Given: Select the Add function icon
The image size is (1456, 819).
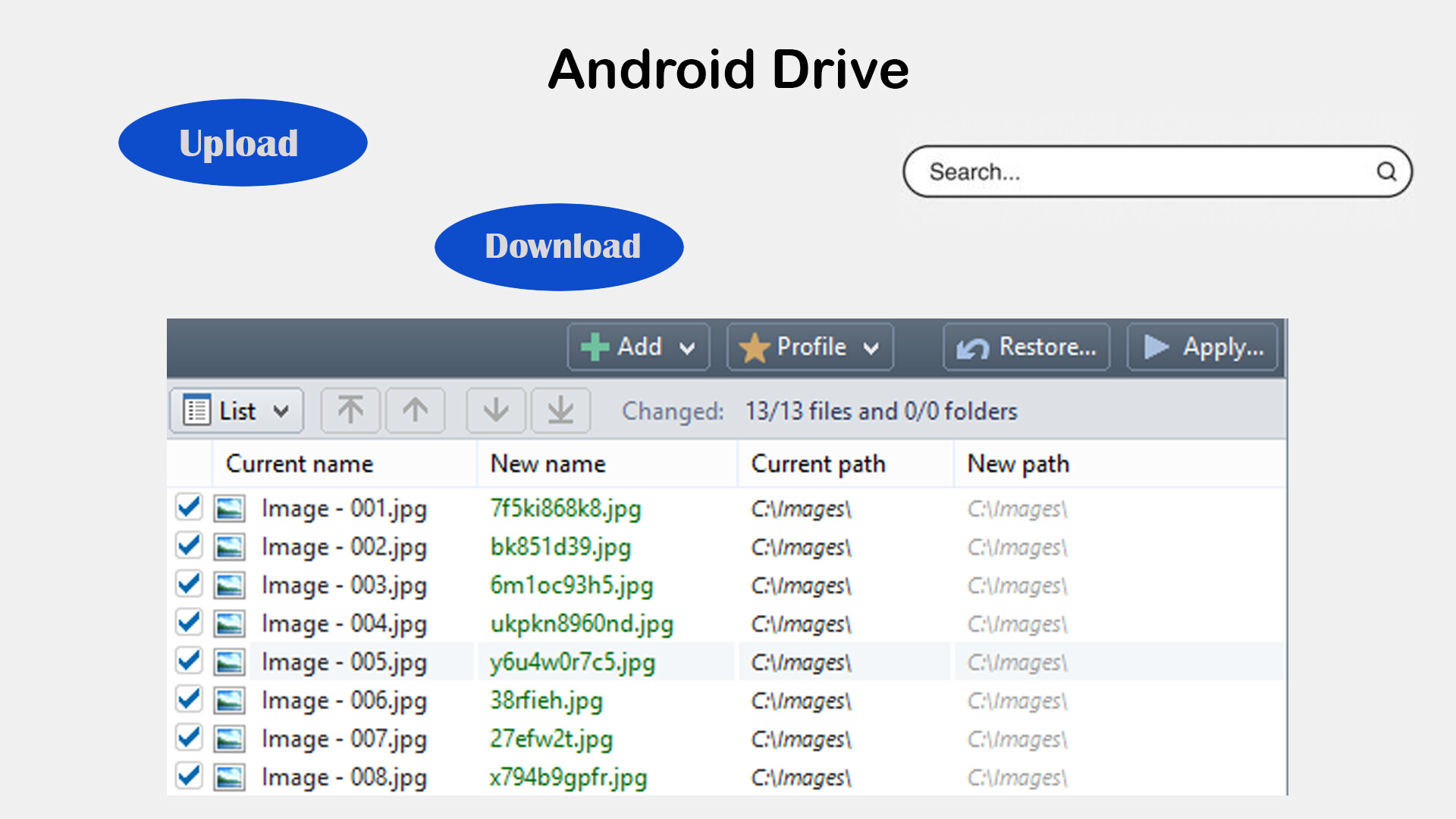Looking at the screenshot, I should (596, 347).
